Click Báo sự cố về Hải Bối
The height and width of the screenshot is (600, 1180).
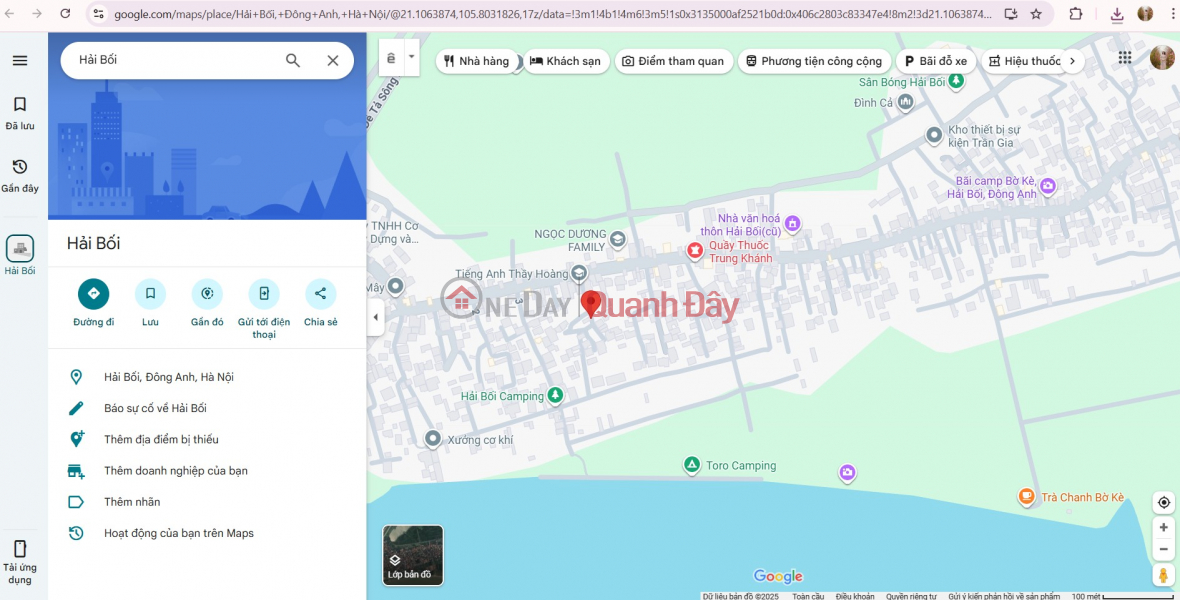tap(155, 408)
